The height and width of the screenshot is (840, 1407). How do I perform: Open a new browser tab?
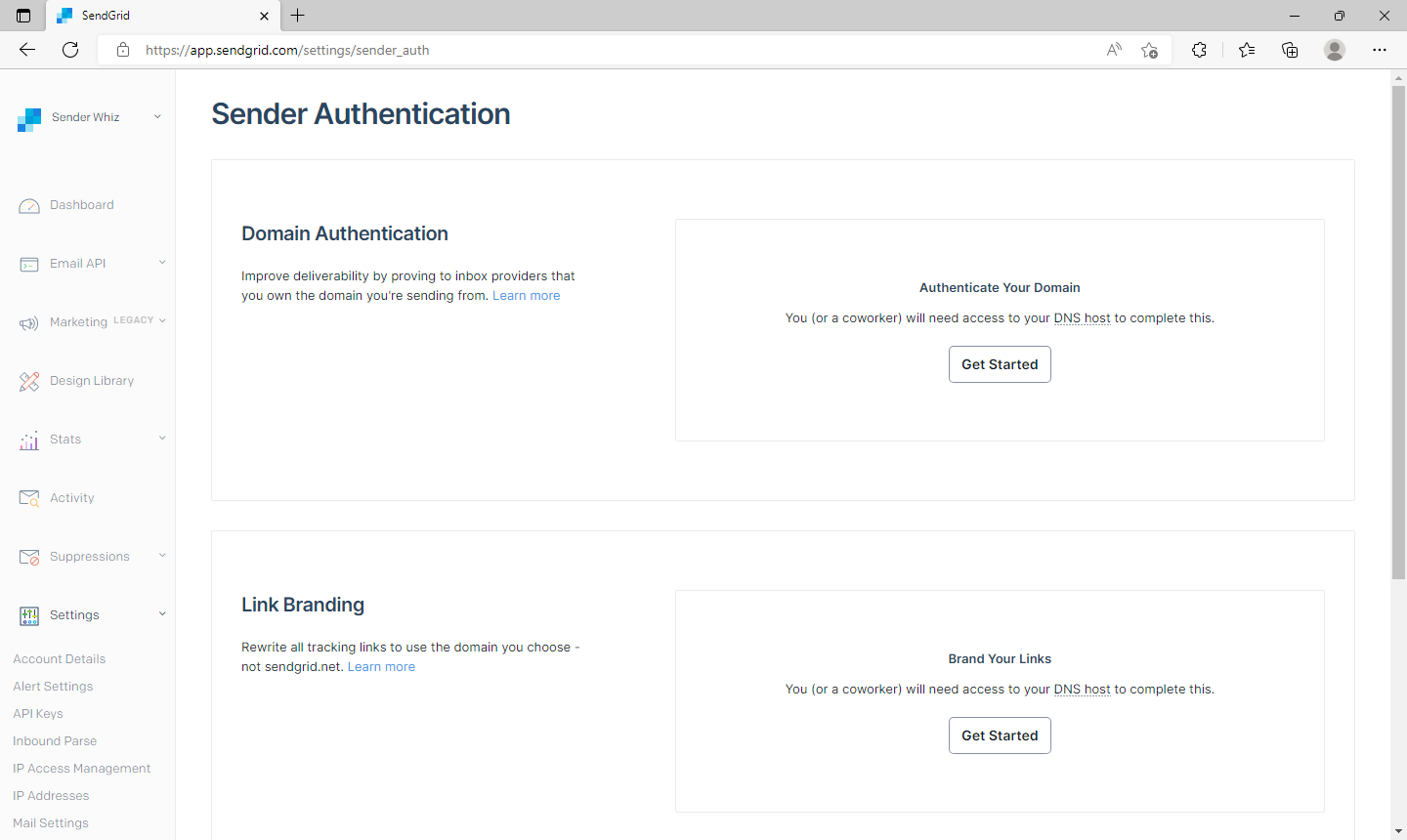click(x=298, y=16)
